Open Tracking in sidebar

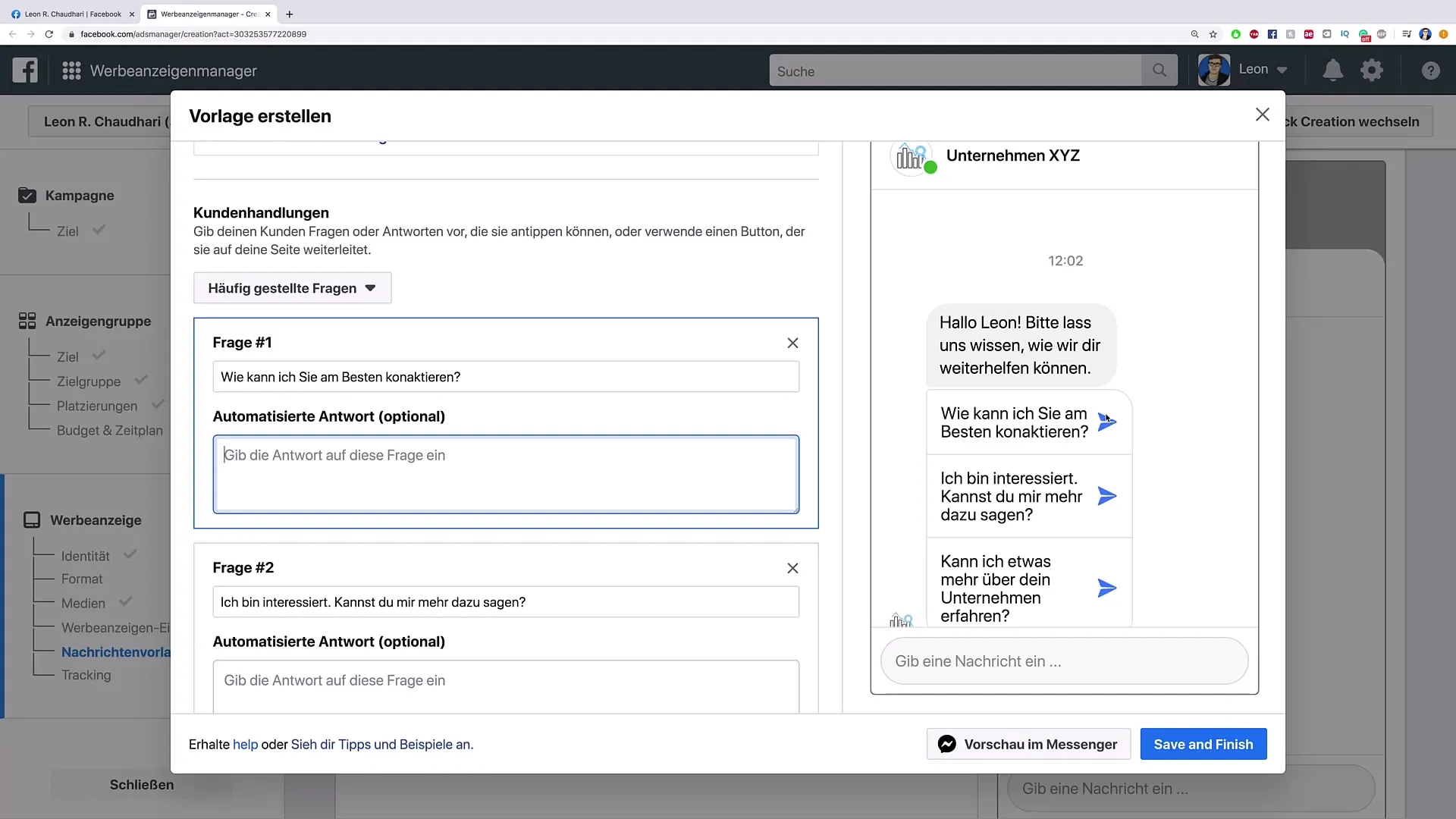(x=86, y=675)
